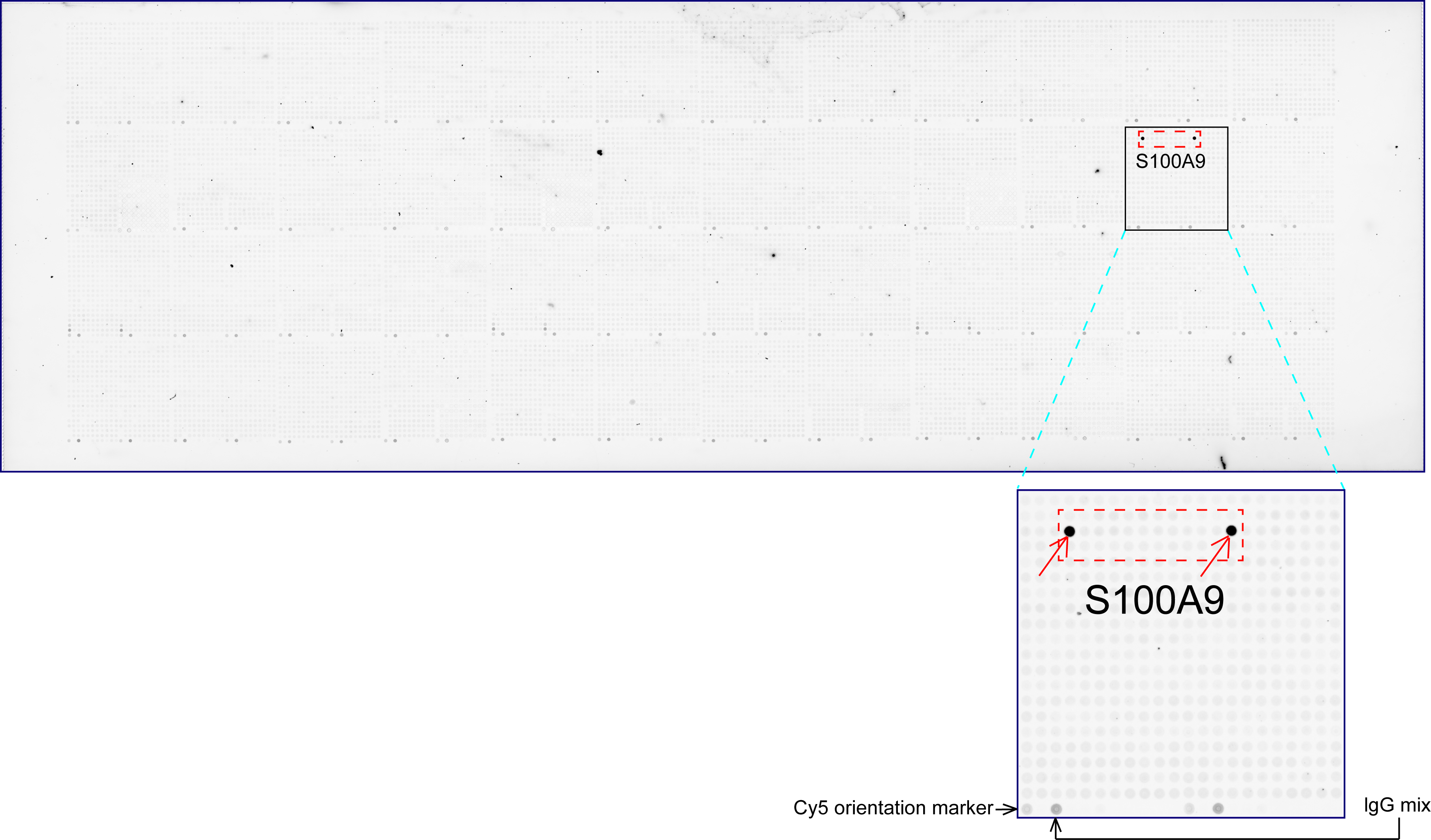Click the small S100A9 label on the full array
1431x840 pixels.
coord(1170,162)
